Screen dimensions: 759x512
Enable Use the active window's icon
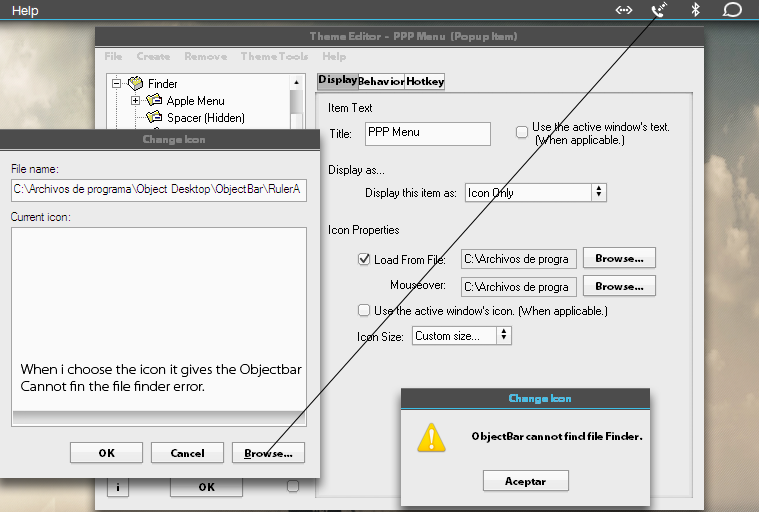point(364,310)
